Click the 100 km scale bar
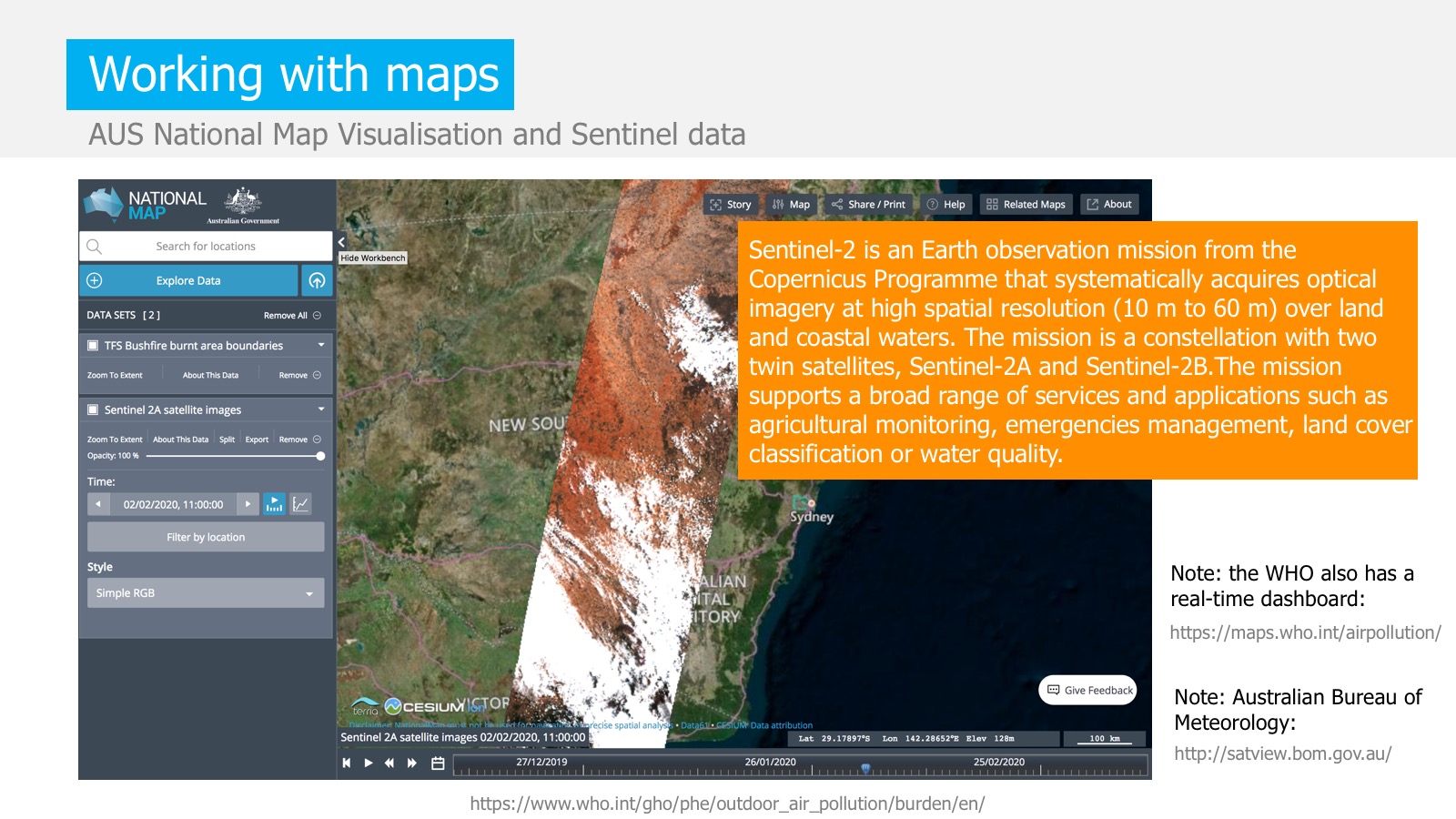The height and width of the screenshot is (819, 1456). 1105,739
